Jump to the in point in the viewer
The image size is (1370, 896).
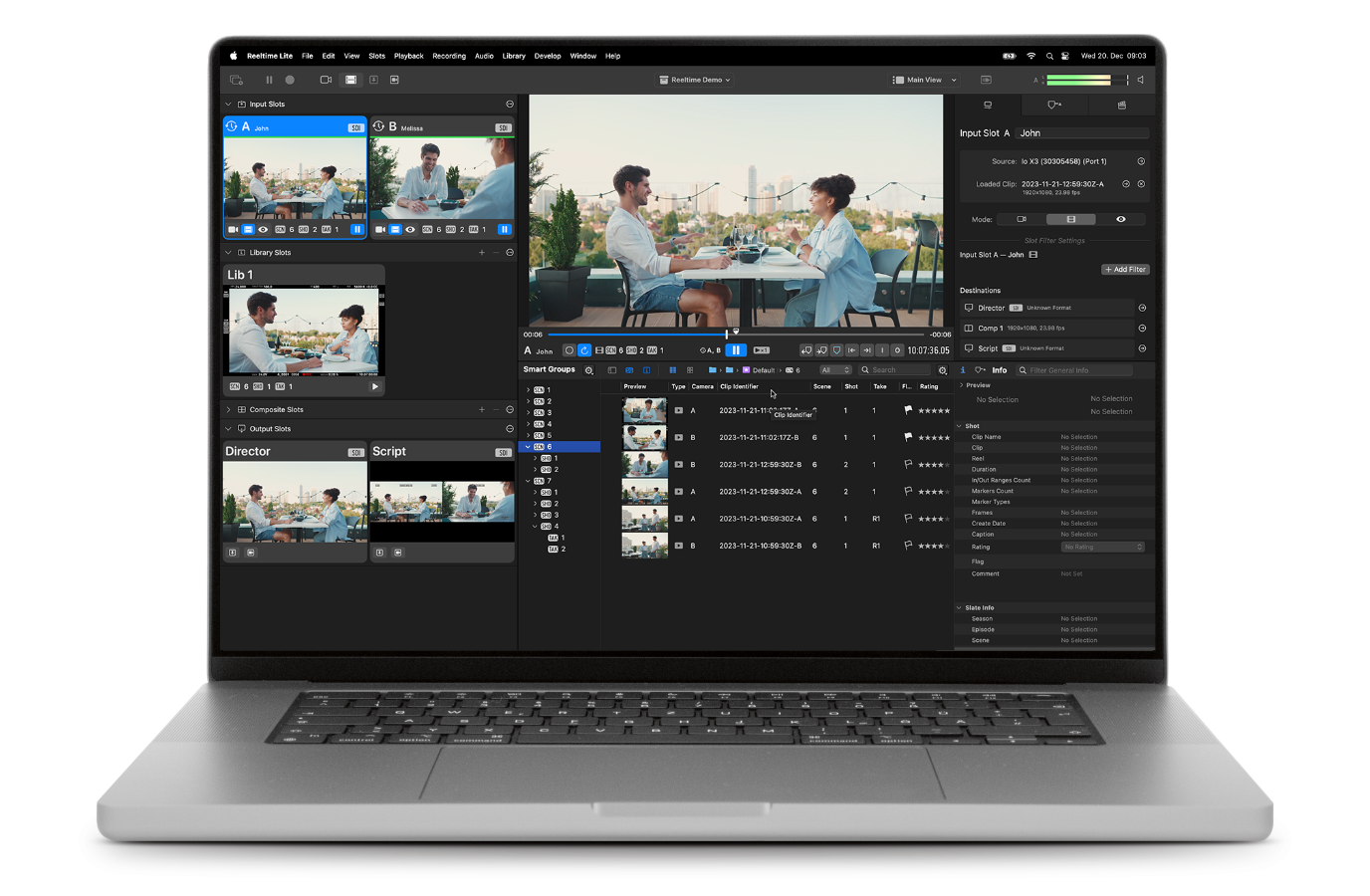[852, 350]
